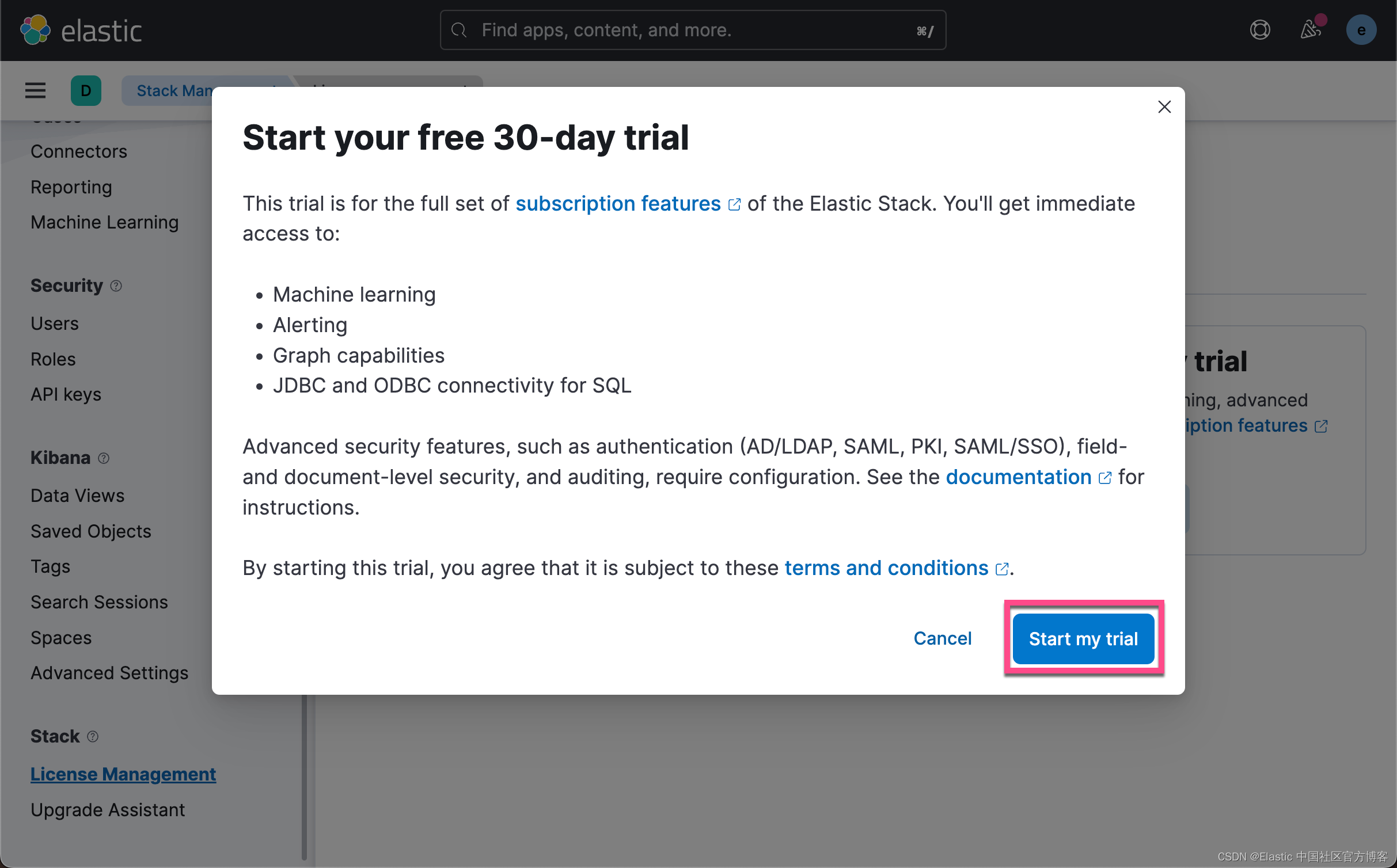Click the 'Machine learning' bullet text
The image size is (1397, 868).
click(354, 295)
